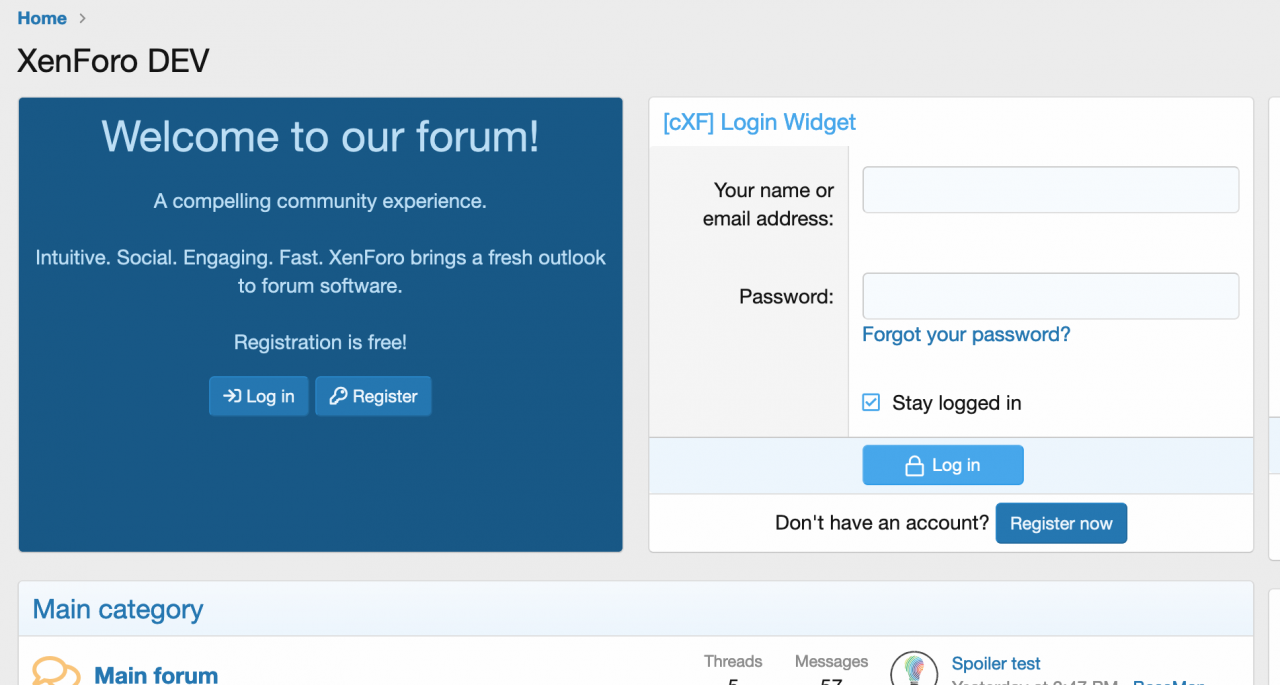Click the Stay logged in label text

coord(956,403)
